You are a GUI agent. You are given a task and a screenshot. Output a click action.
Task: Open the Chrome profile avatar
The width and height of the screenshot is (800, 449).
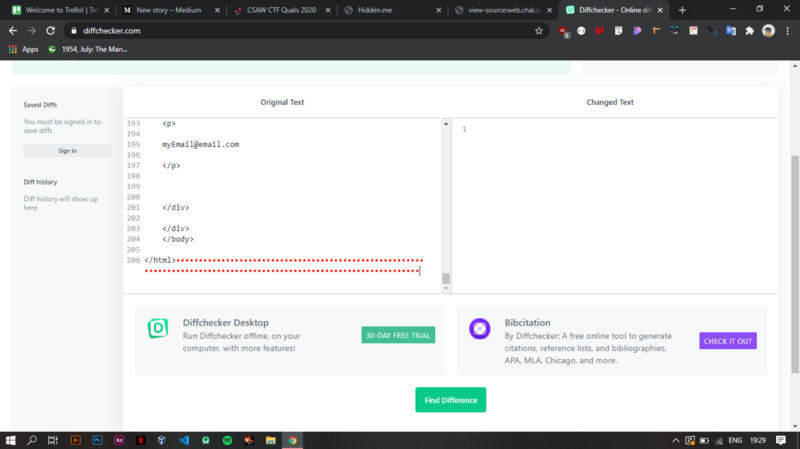[x=768, y=31]
